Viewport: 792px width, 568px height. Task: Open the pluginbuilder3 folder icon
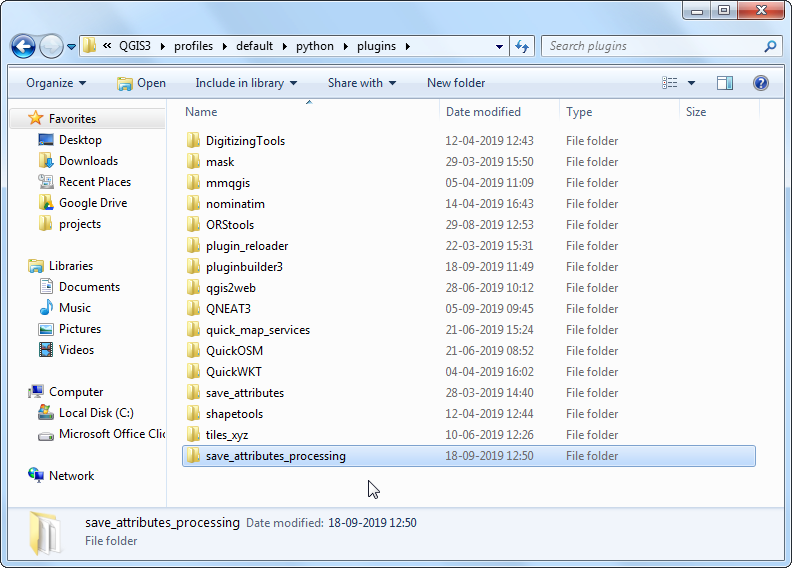click(194, 267)
